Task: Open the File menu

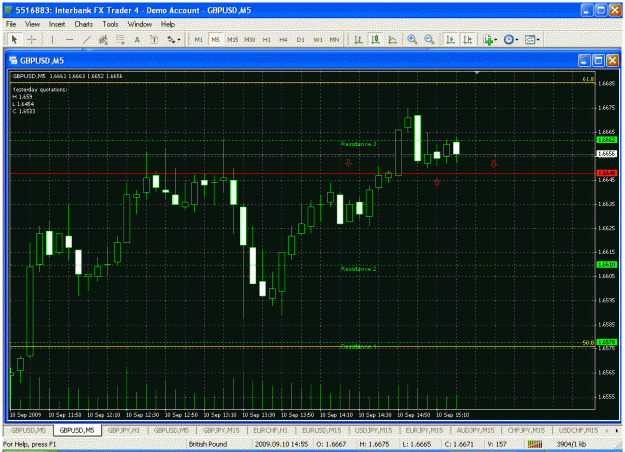Action: click(11, 24)
